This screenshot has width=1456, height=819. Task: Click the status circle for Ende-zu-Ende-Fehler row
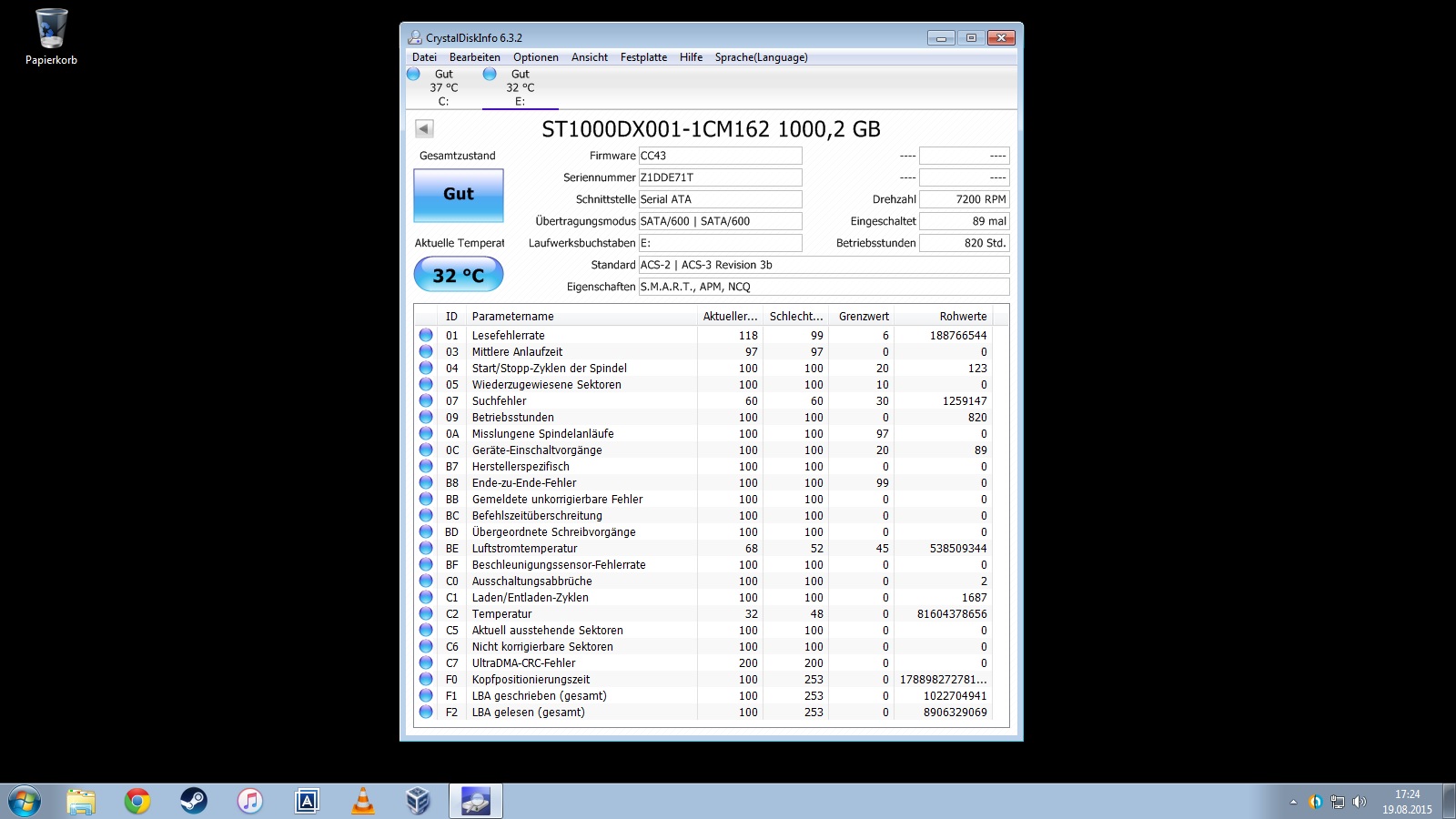click(426, 482)
